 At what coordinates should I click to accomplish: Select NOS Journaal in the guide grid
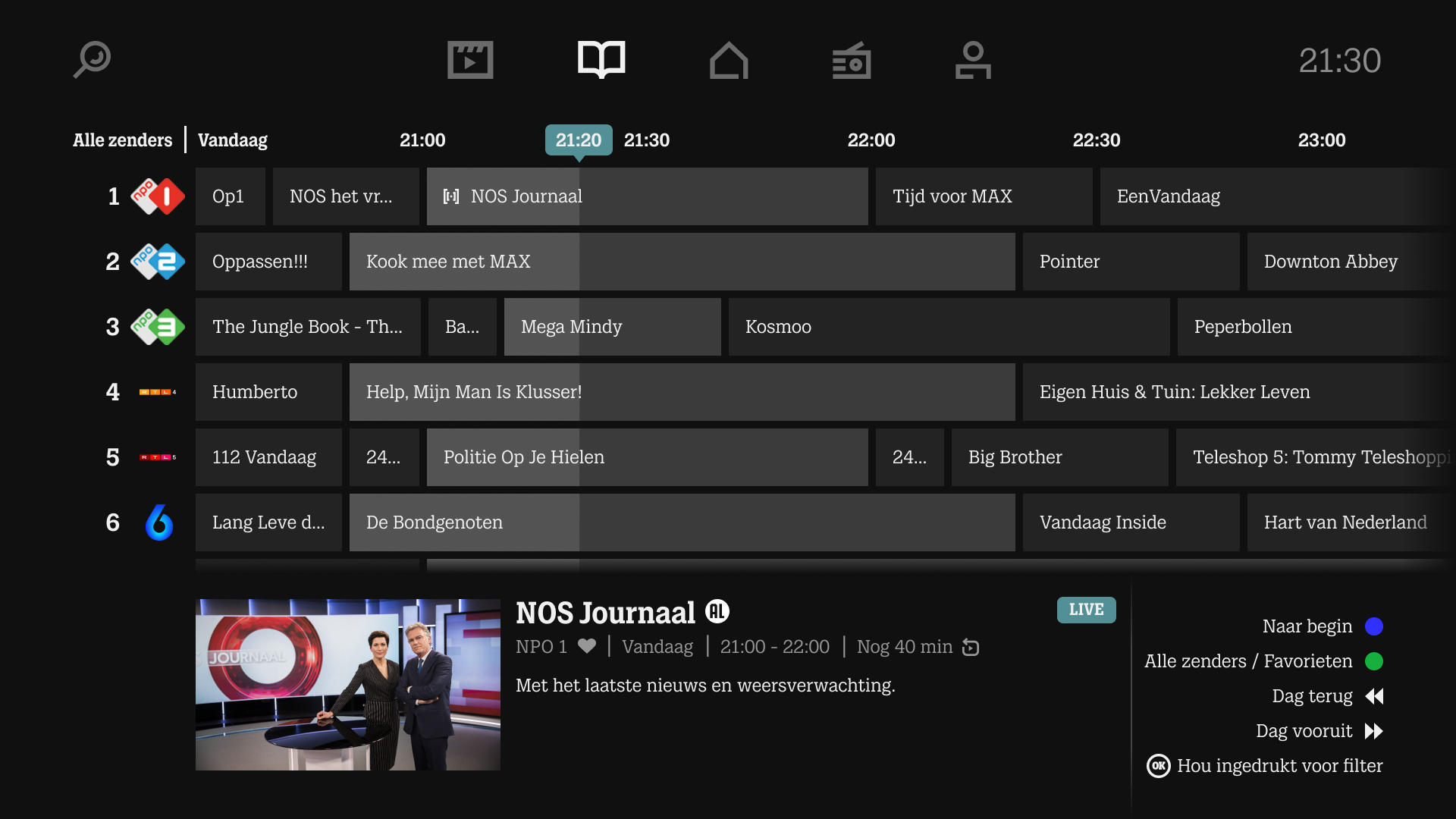648,196
